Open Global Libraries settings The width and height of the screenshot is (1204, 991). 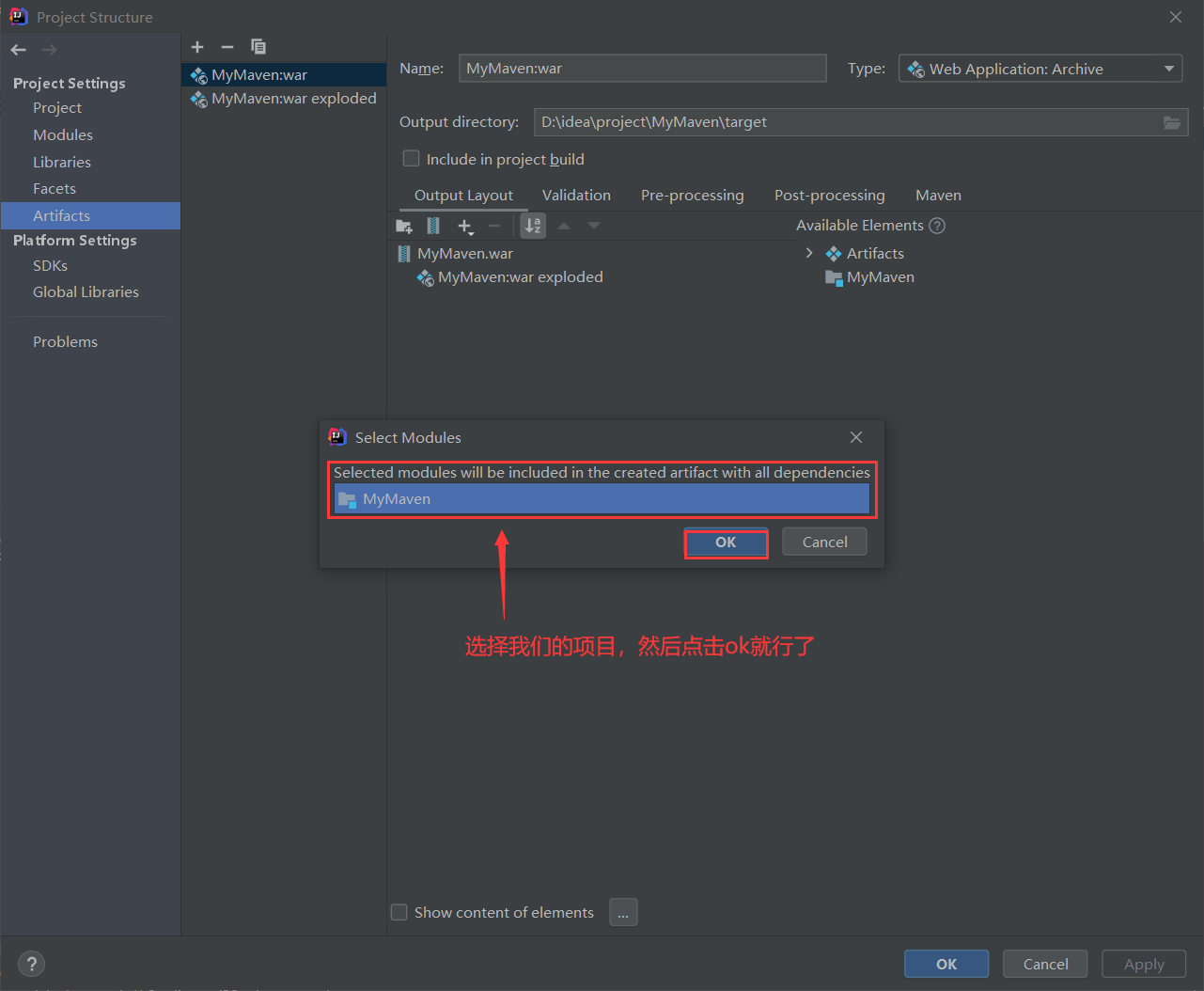coord(86,292)
